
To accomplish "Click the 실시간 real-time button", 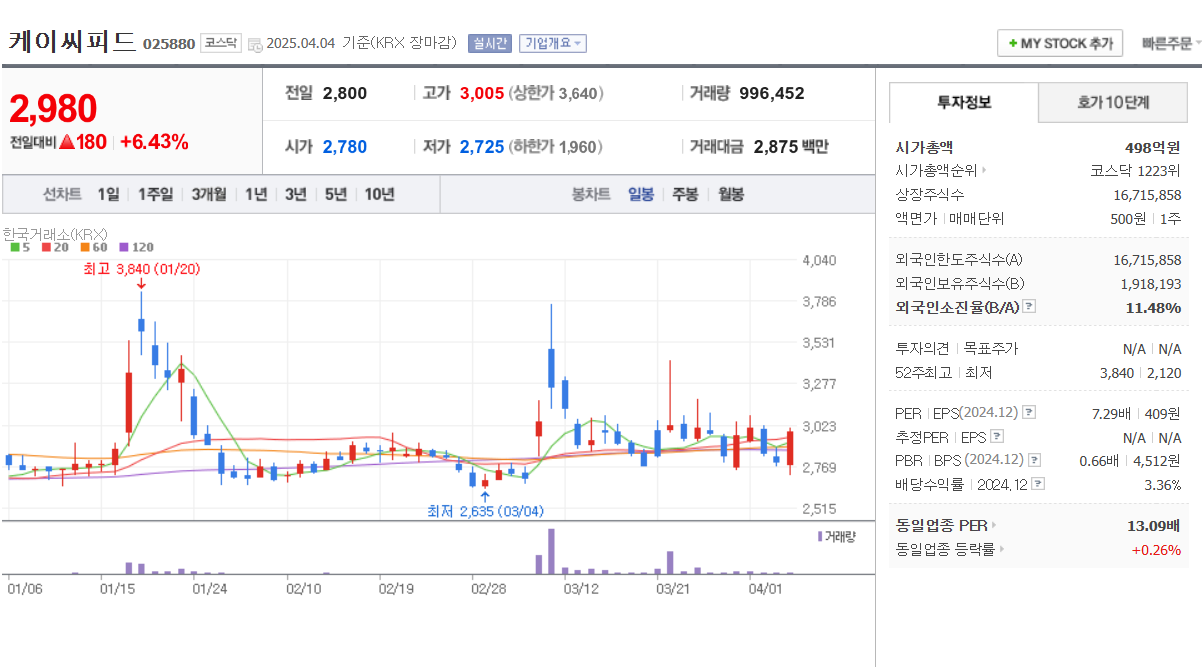I will pos(489,43).
